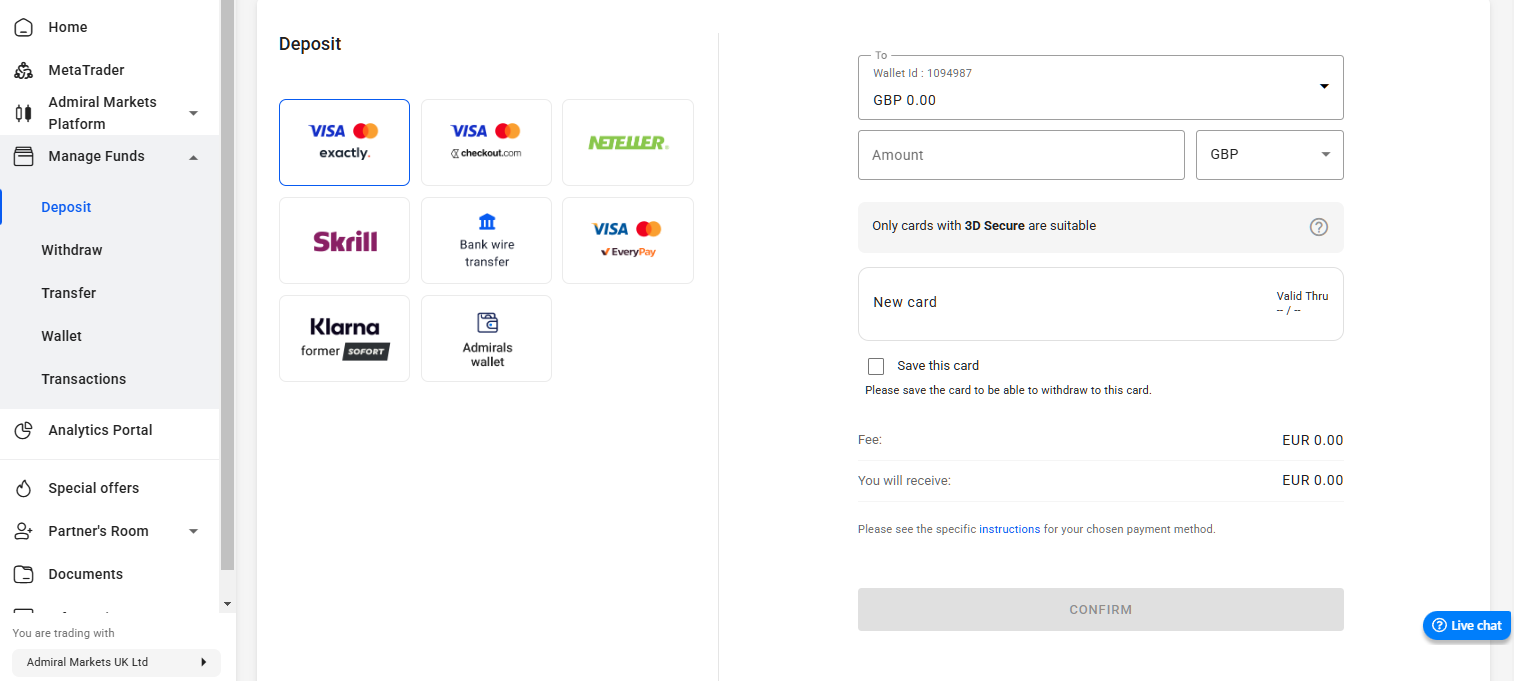Open the Transactions page
This screenshot has width=1514, height=681.
83,379
